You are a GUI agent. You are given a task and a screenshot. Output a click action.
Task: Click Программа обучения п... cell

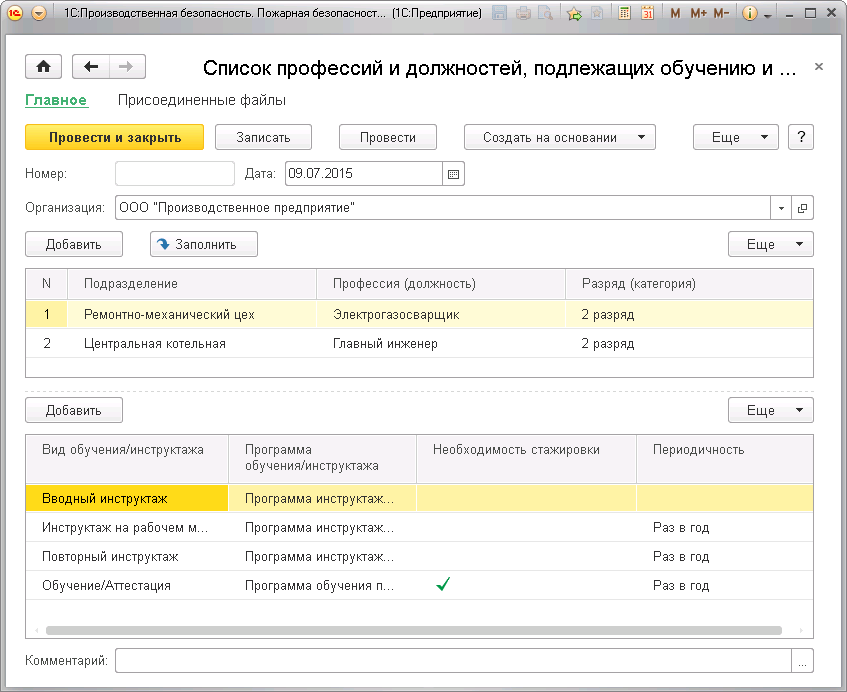322,586
